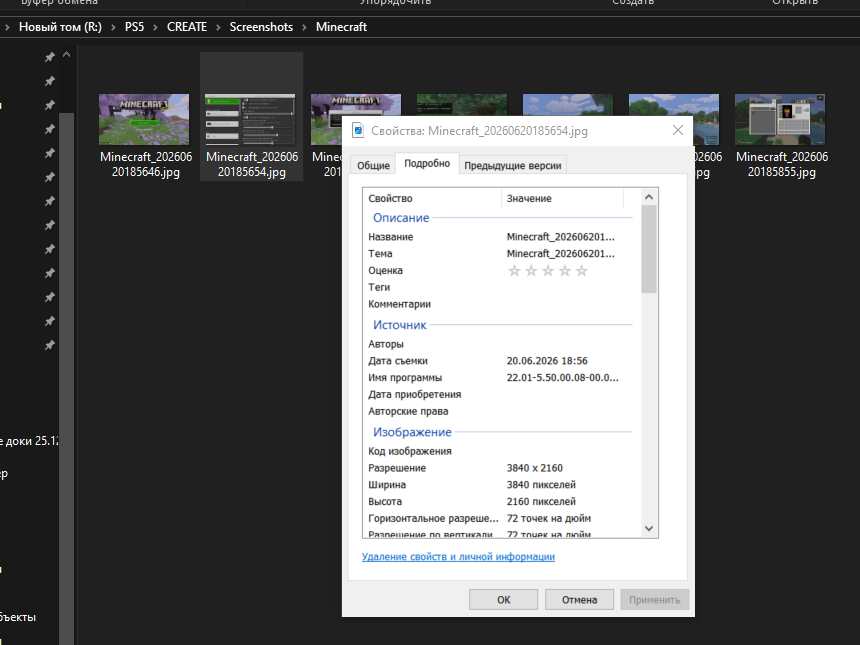Viewport: 860px width, 645px height.
Task: Click the image file icon in Properties title bar
Action: click(x=358, y=131)
